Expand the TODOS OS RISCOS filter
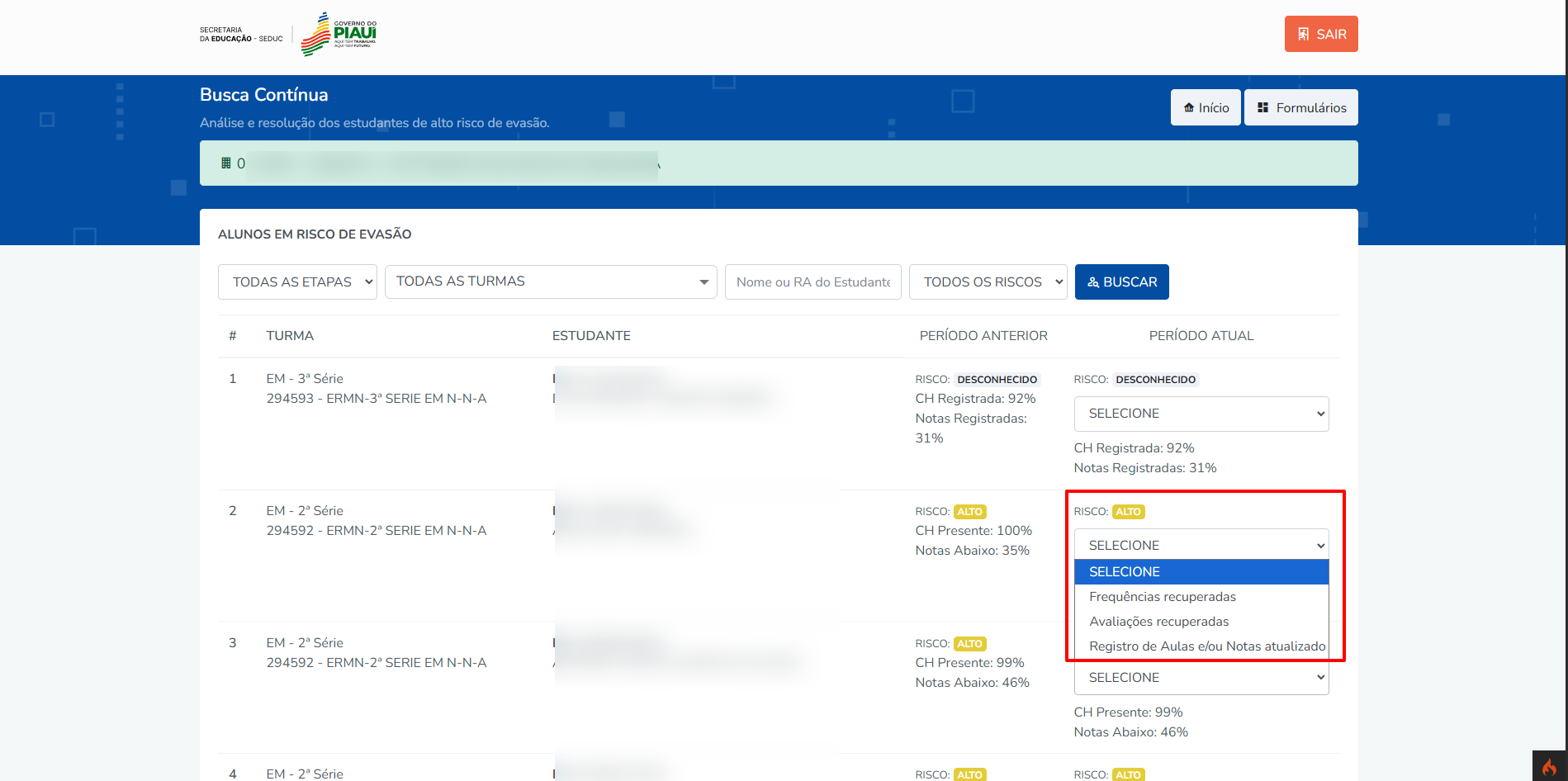Image resolution: width=1568 pixels, height=781 pixels. [988, 282]
